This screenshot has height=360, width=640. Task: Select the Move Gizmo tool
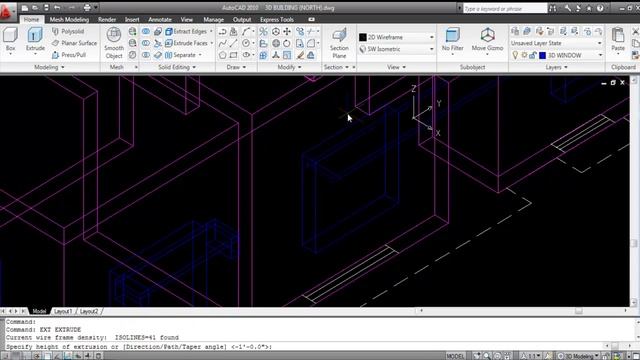point(487,40)
